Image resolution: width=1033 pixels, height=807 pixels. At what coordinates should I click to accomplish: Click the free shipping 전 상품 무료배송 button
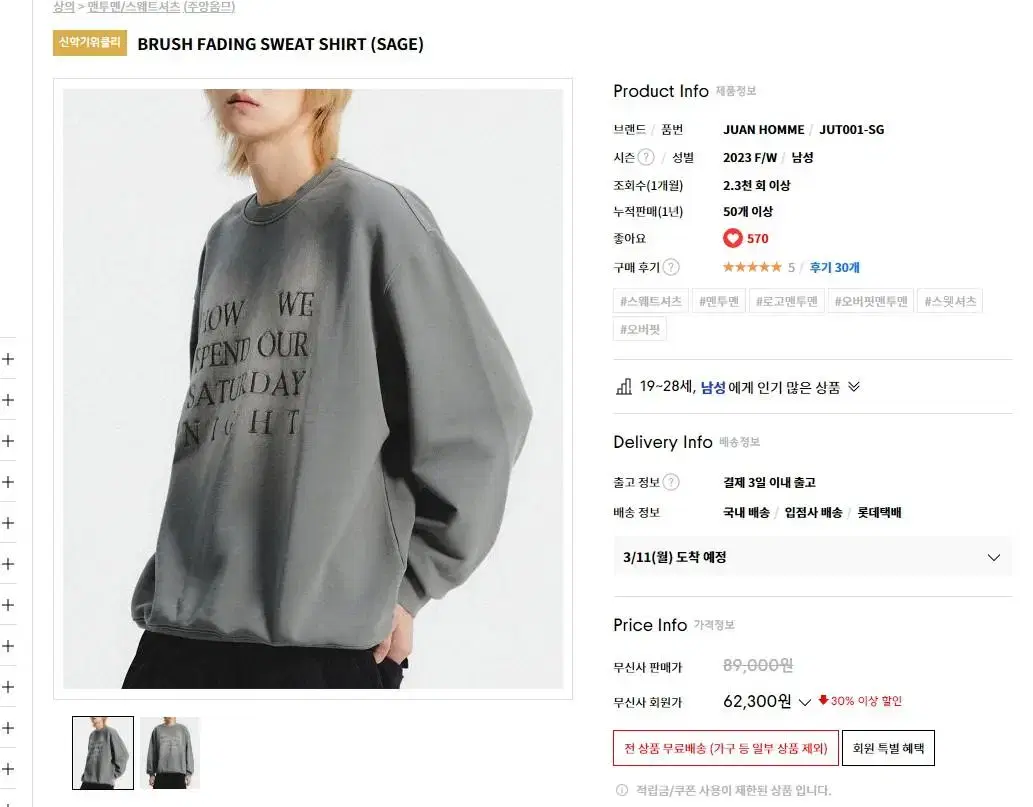[x=725, y=748]
